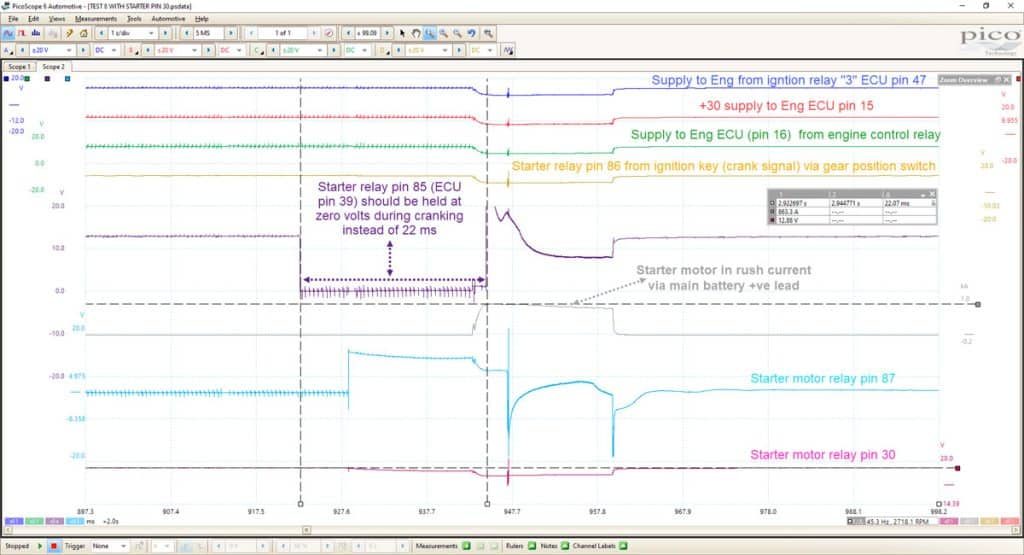The width and height of the screenshot is (1024, 555).
Task: Stop capture with red square button
Action: coord(54,546)
